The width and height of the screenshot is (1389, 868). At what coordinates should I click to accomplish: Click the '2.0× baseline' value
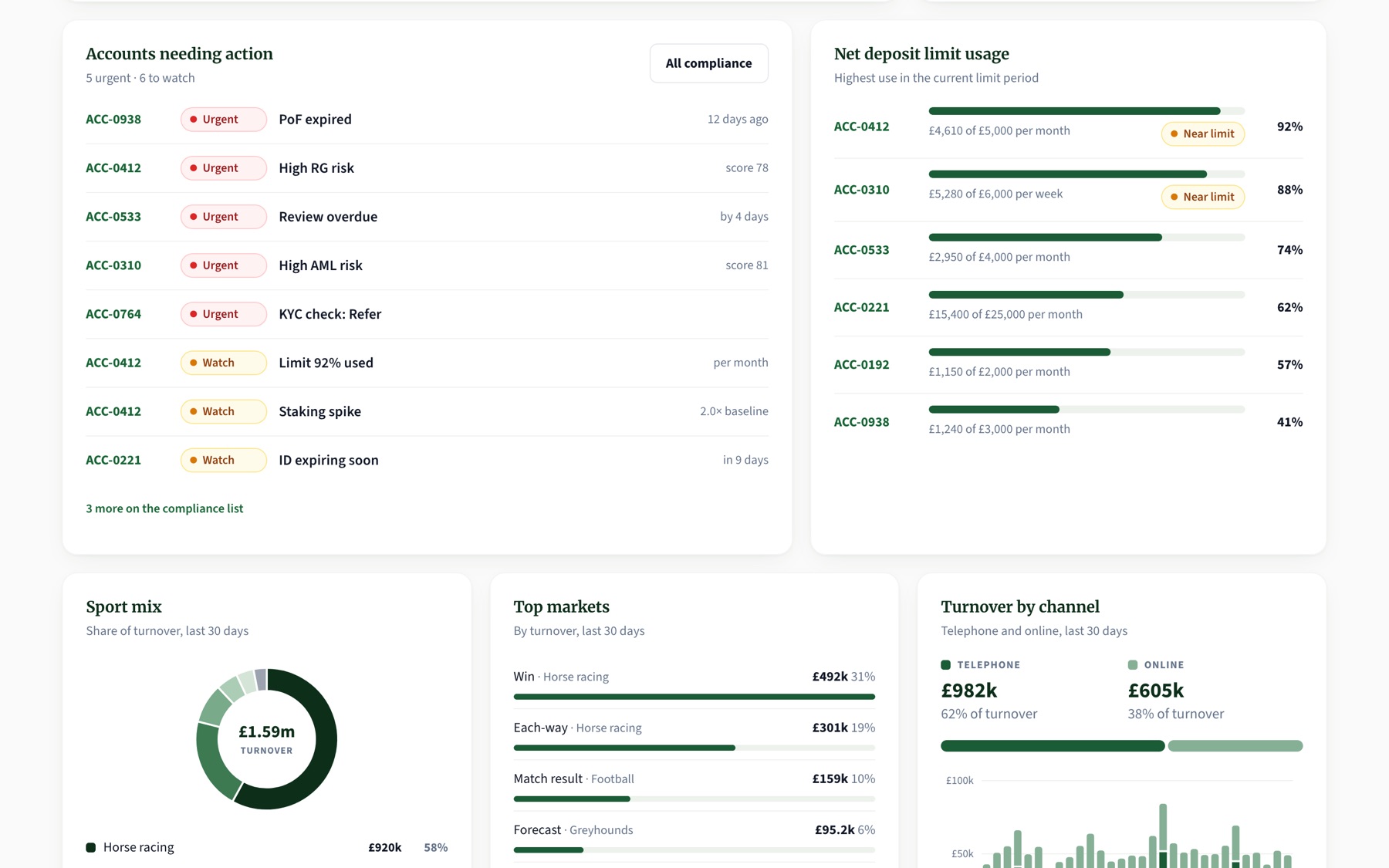click(734, 410)
